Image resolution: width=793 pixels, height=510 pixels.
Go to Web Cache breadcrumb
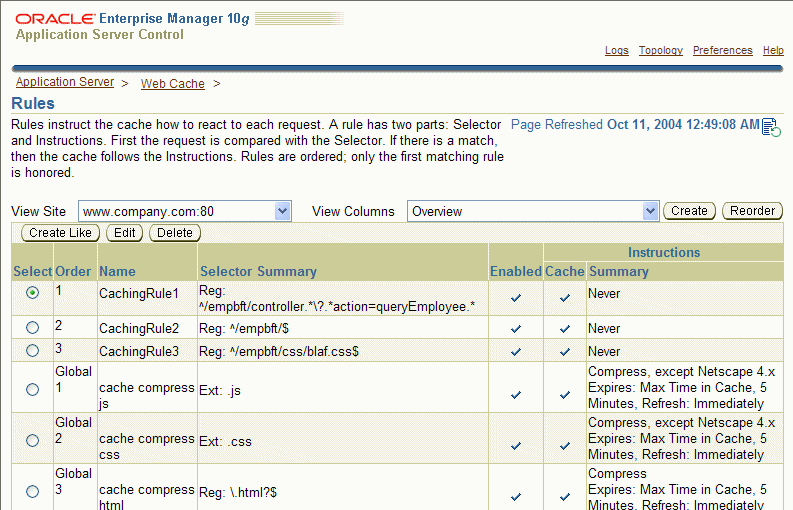172,84
